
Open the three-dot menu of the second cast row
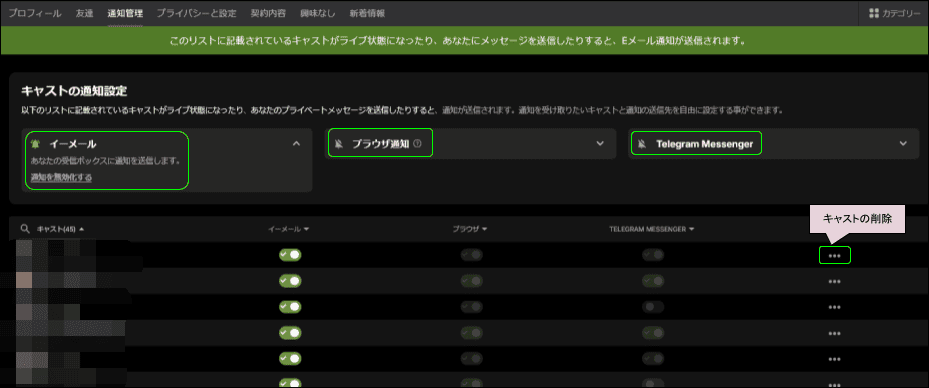click(834, 281)
